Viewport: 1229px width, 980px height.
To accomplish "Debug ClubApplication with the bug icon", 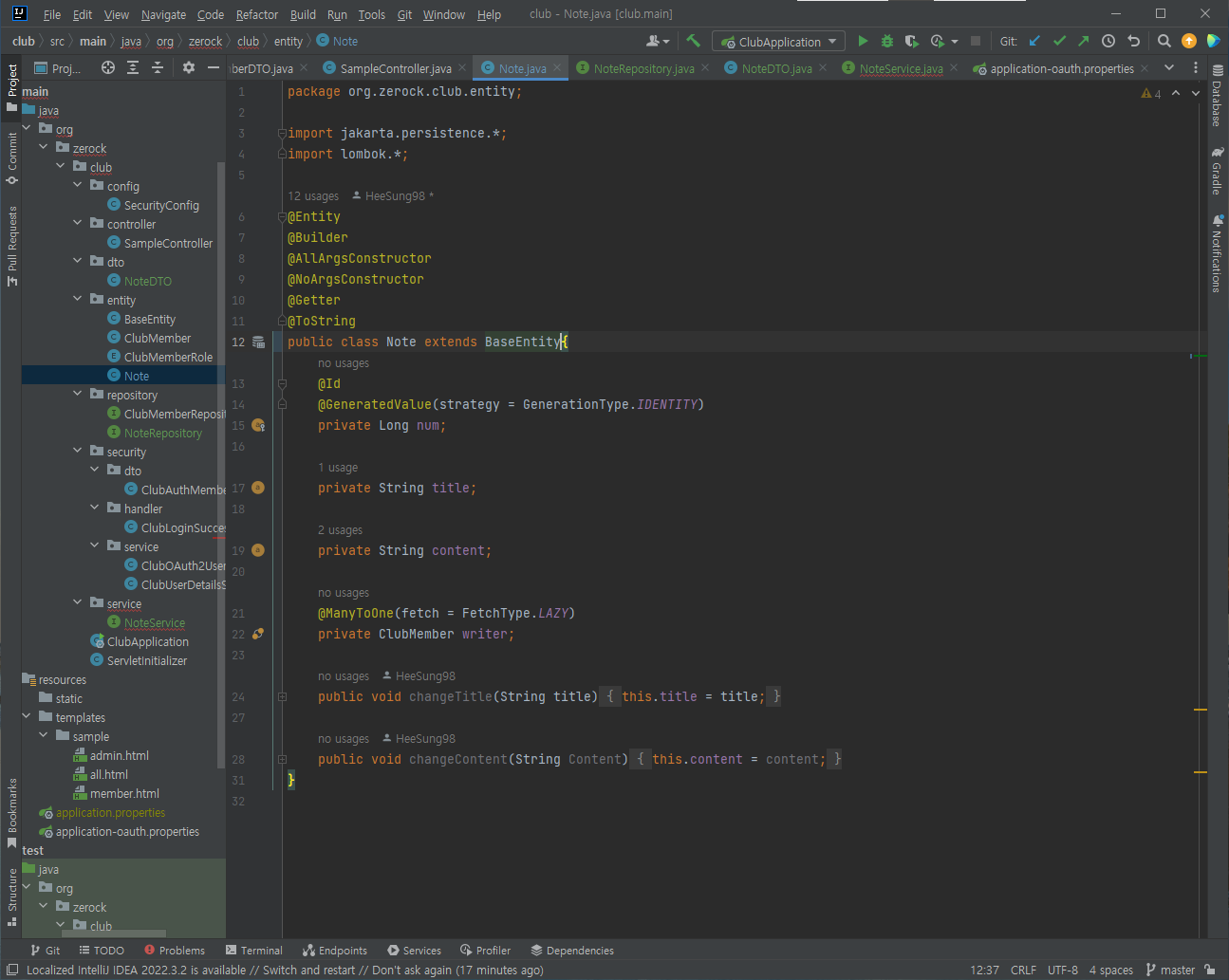I will (x=887, y=41).
